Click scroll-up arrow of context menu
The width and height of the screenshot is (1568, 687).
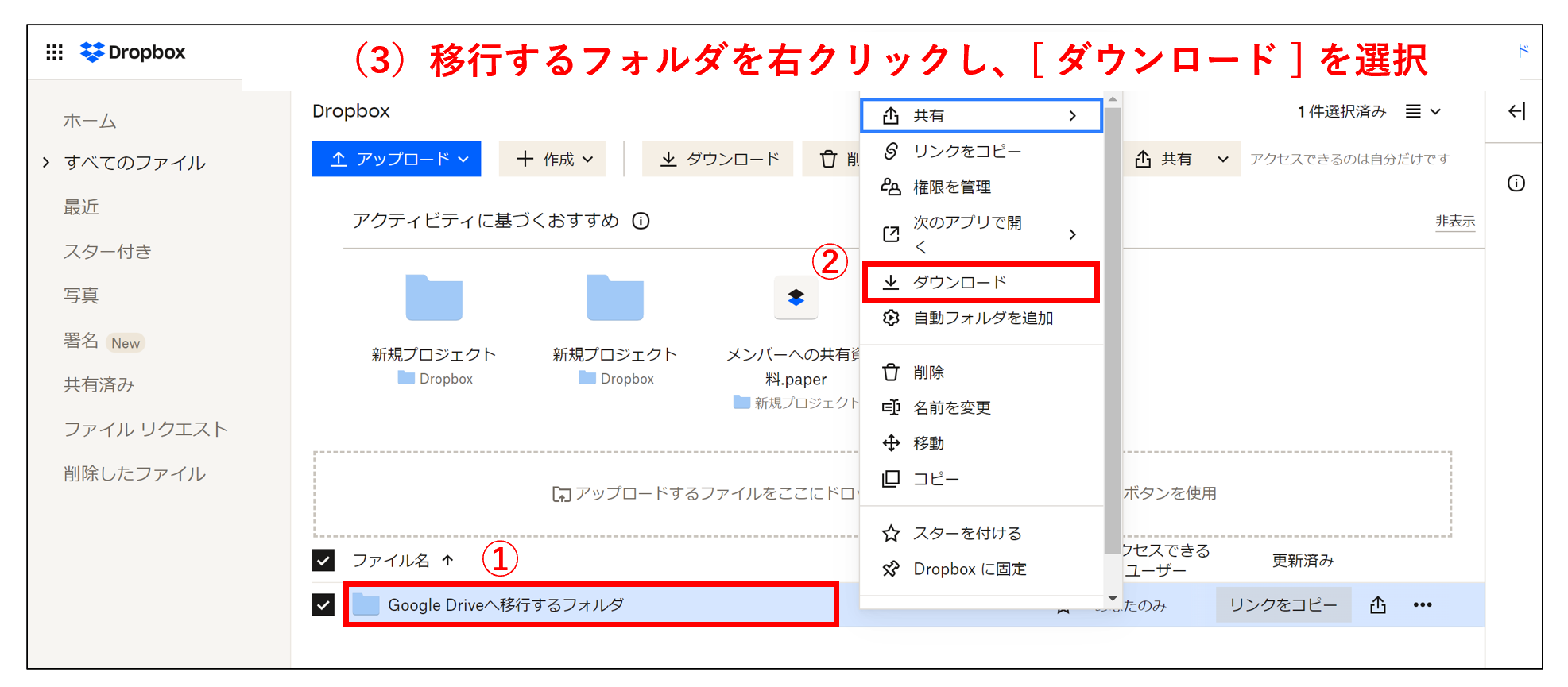[x=1113, y=99]
